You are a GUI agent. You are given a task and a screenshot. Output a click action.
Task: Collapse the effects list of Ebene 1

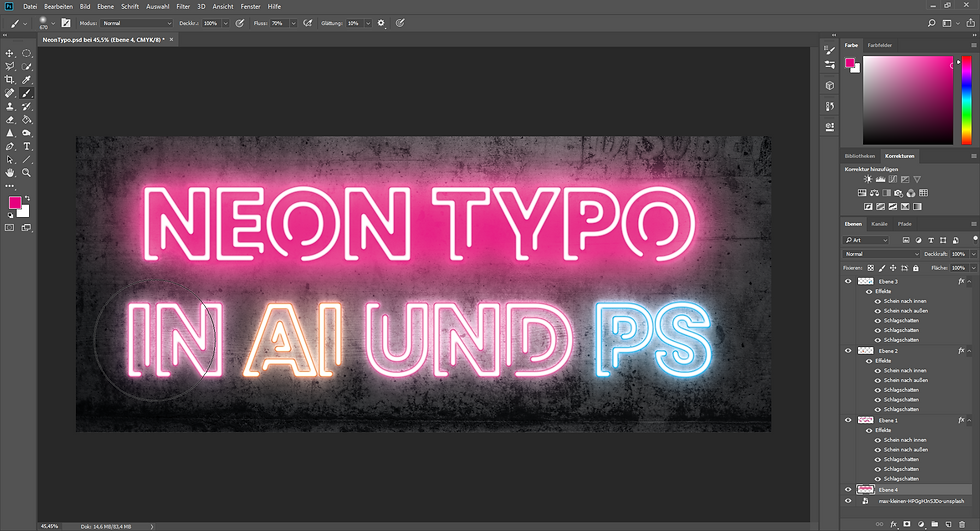tap(970, 420)
